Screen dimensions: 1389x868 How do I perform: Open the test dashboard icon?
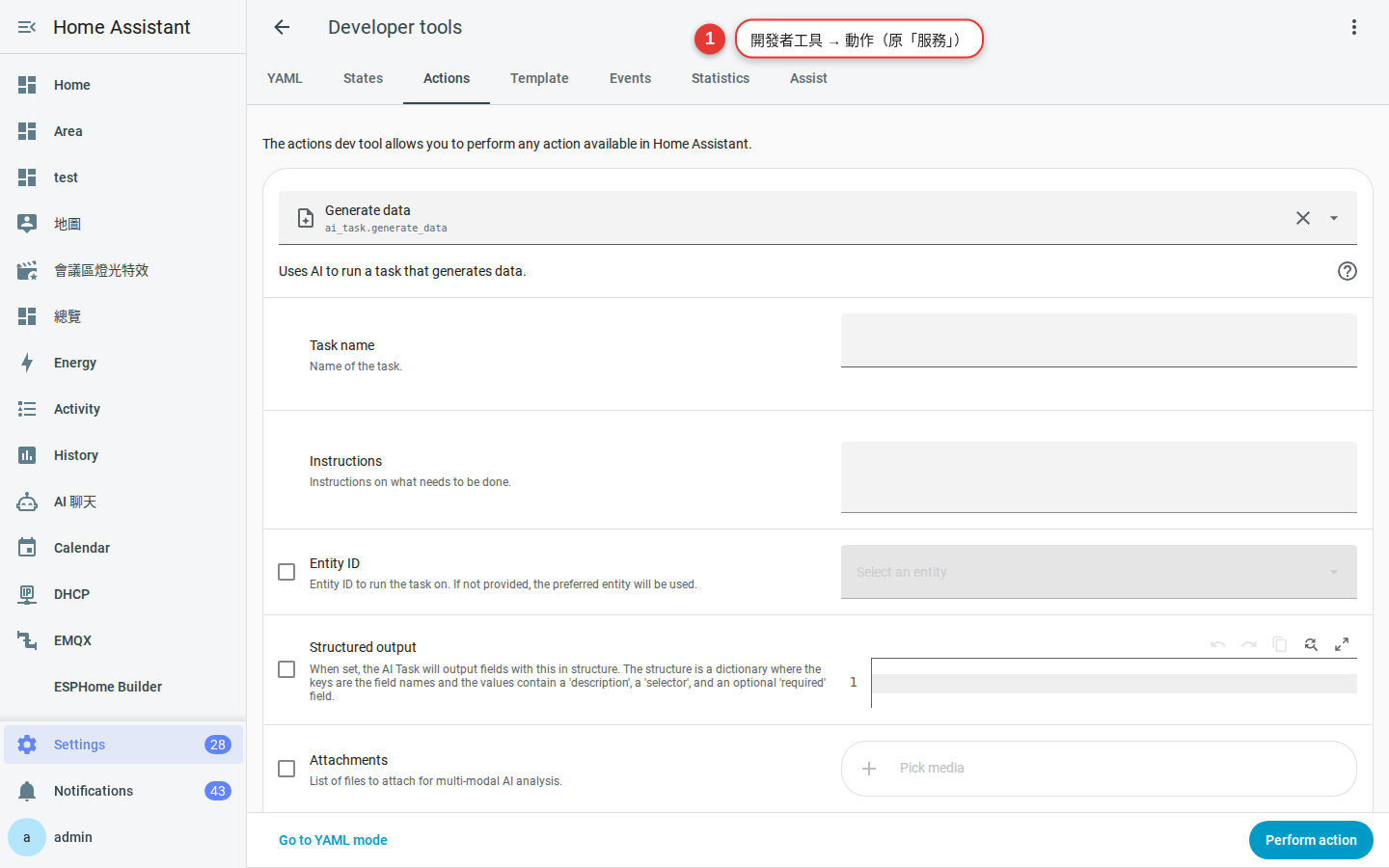[27, 177]
